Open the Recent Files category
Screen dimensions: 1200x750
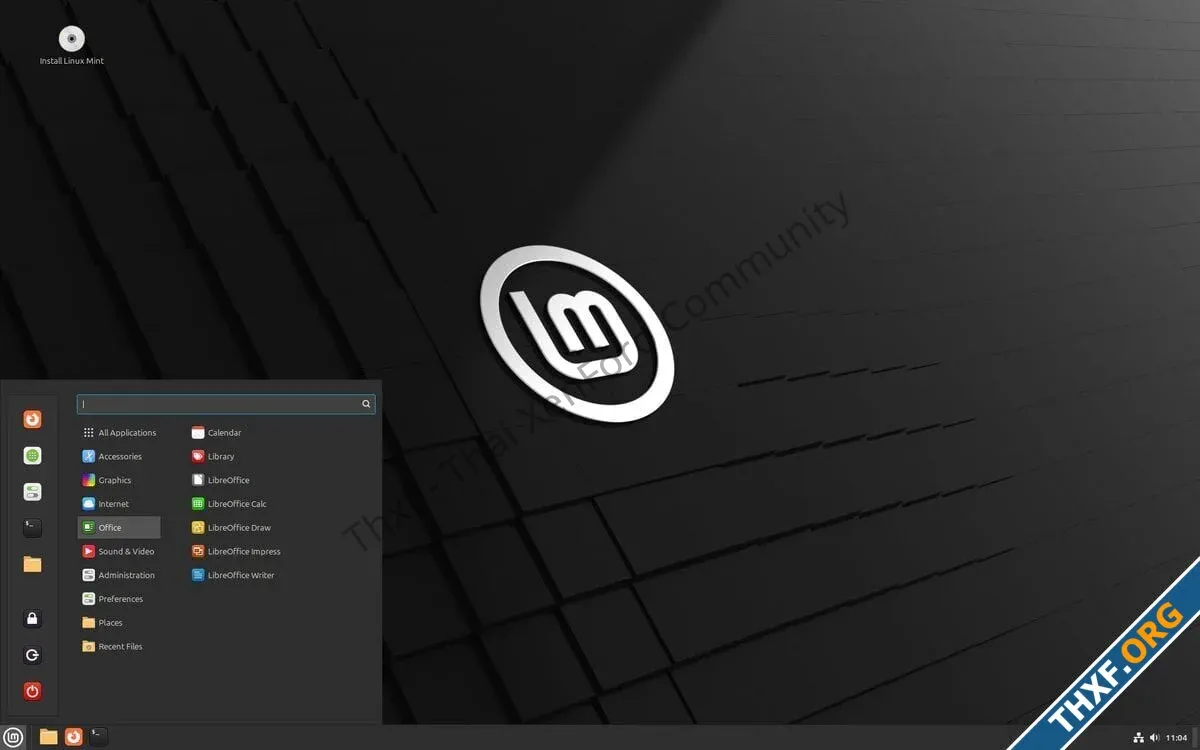pos(119,646)
